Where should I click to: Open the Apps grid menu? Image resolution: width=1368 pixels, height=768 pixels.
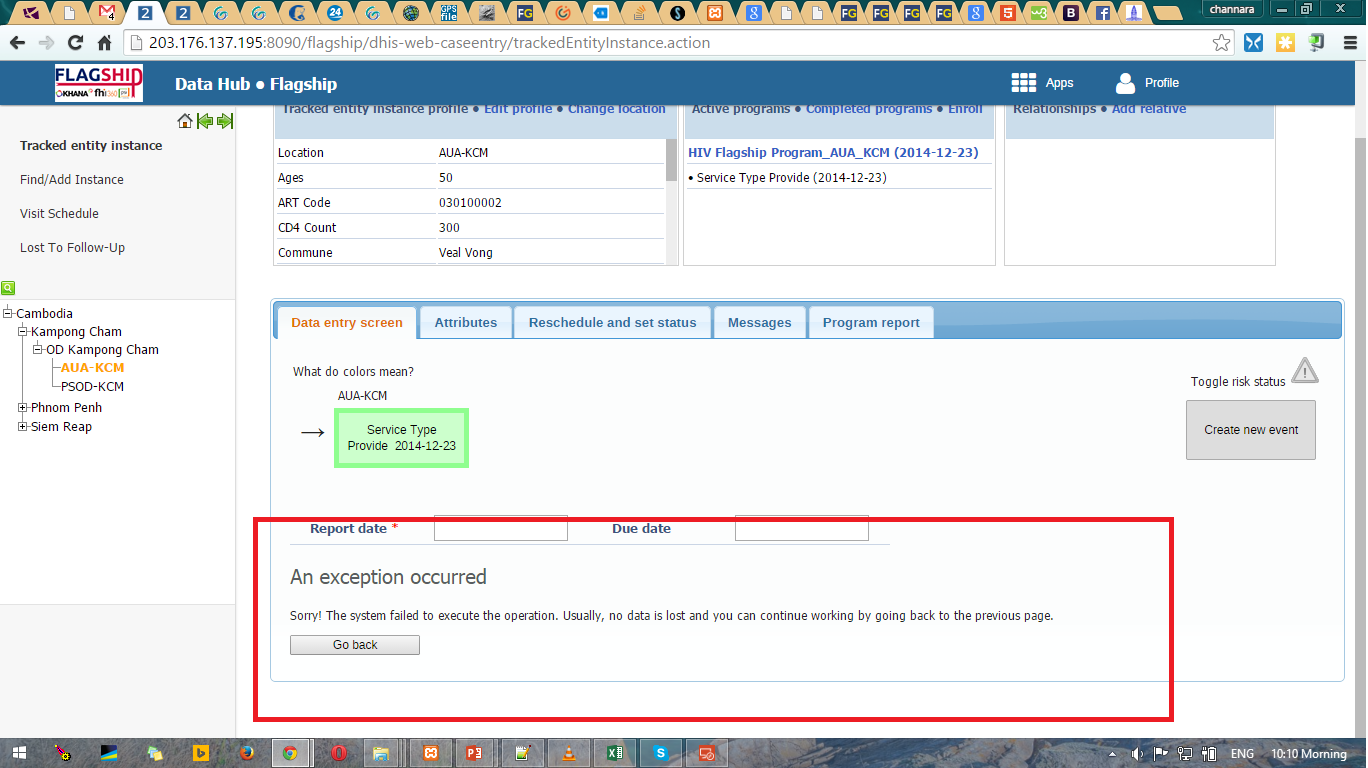click(x=1042, y=83)
